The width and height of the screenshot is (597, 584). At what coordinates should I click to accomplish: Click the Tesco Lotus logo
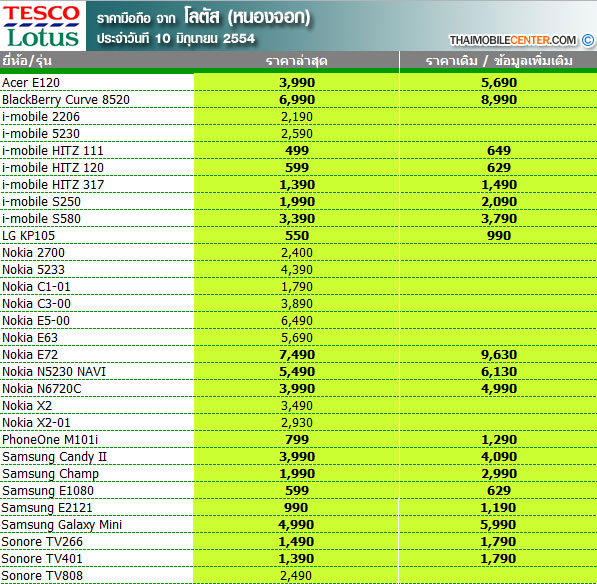(43, 26)
